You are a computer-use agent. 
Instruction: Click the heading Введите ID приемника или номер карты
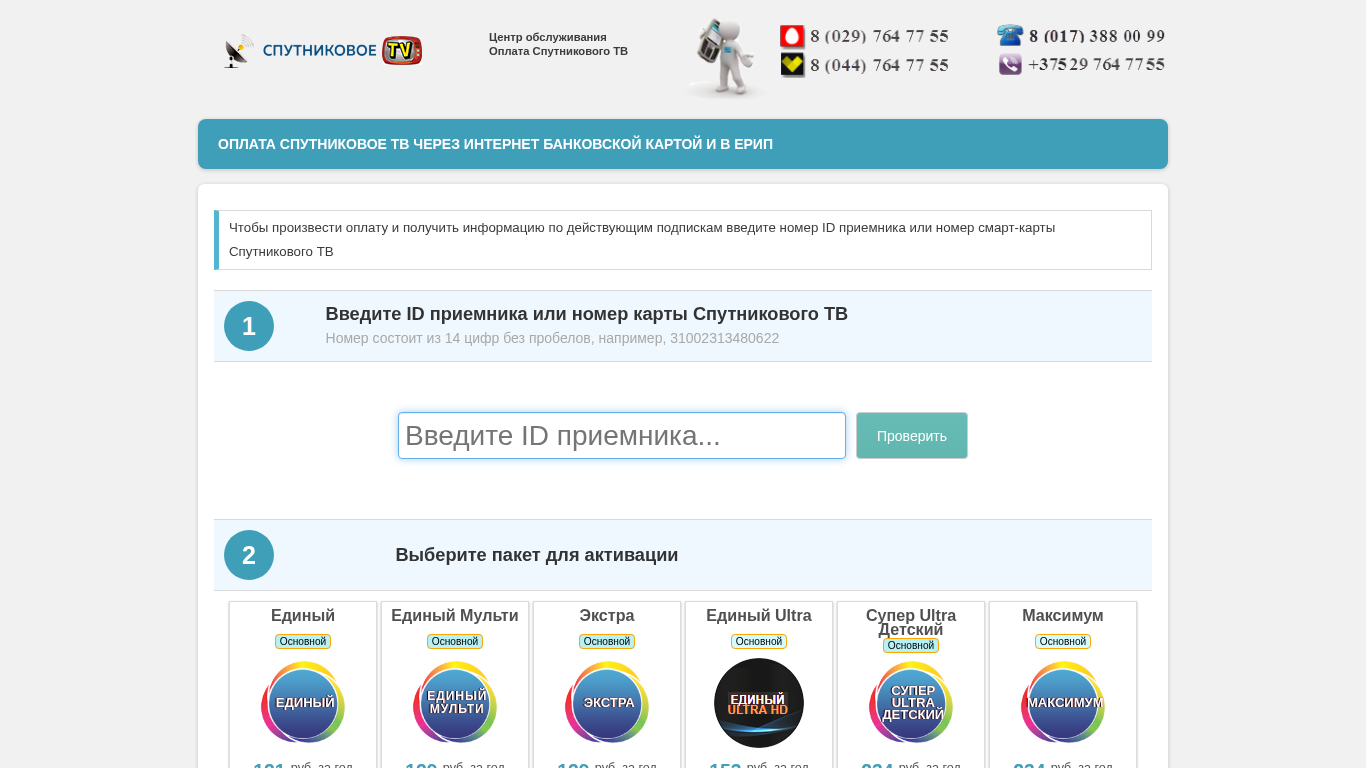pyautogui.click(x=587, y=314)
